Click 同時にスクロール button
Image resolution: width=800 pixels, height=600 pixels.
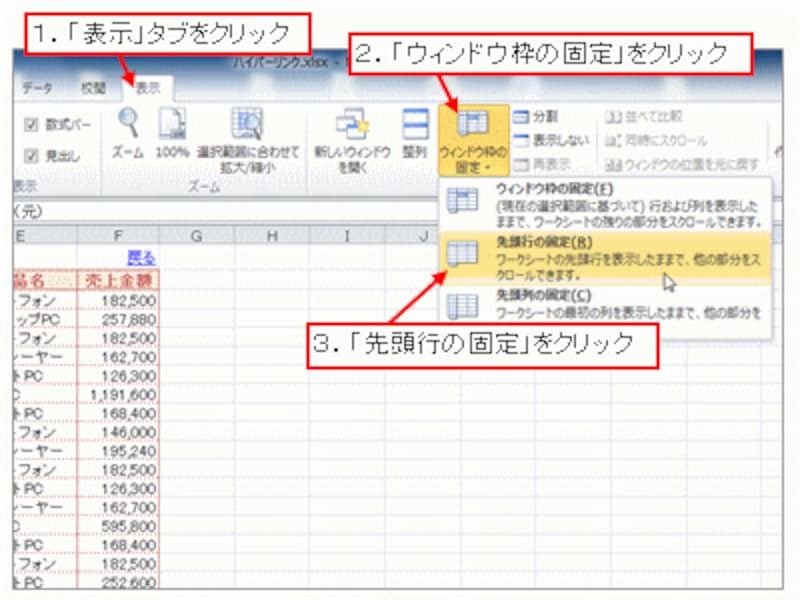point(656,140)
